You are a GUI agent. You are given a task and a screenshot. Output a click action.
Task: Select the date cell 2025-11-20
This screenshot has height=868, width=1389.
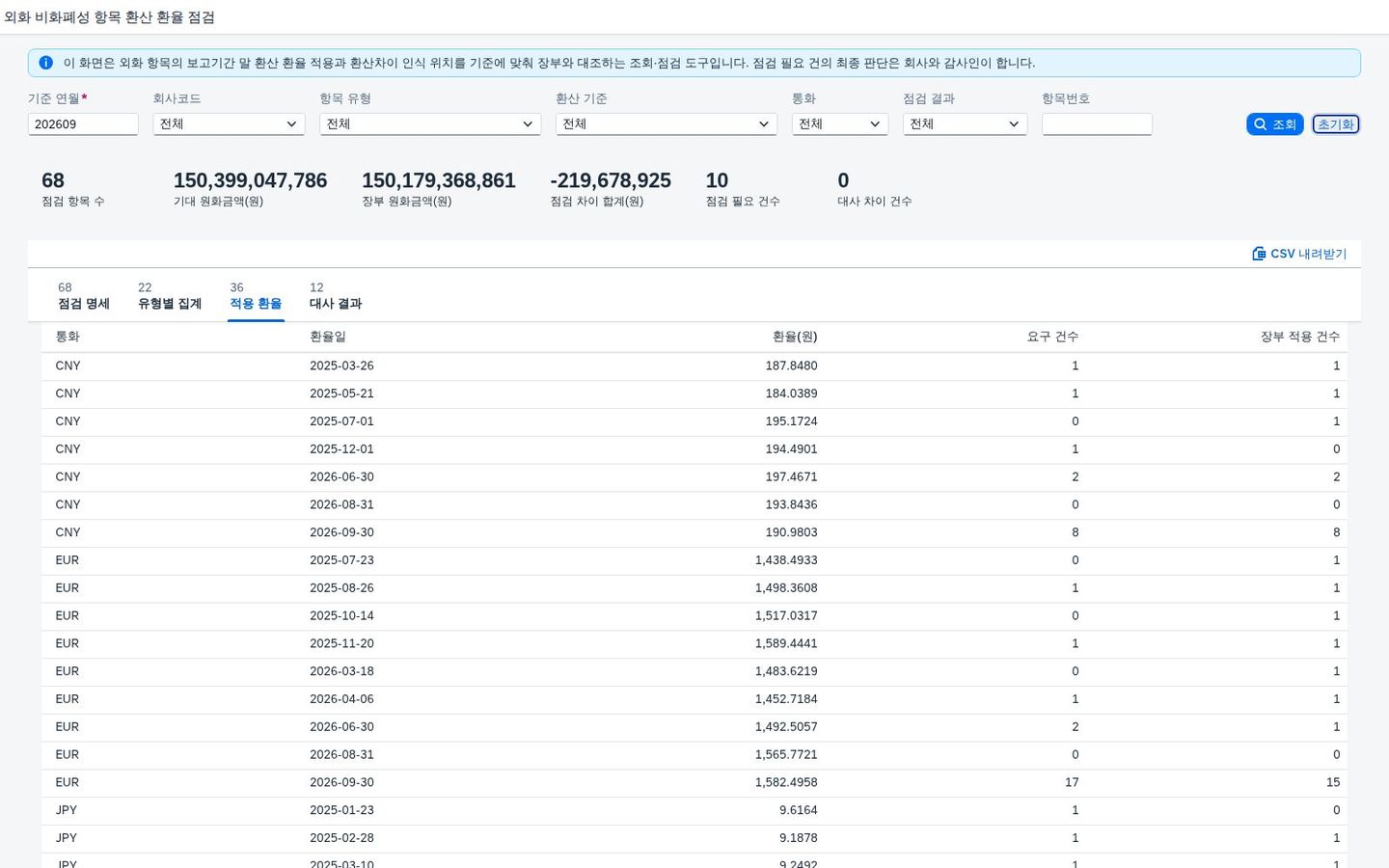[341, 644]
